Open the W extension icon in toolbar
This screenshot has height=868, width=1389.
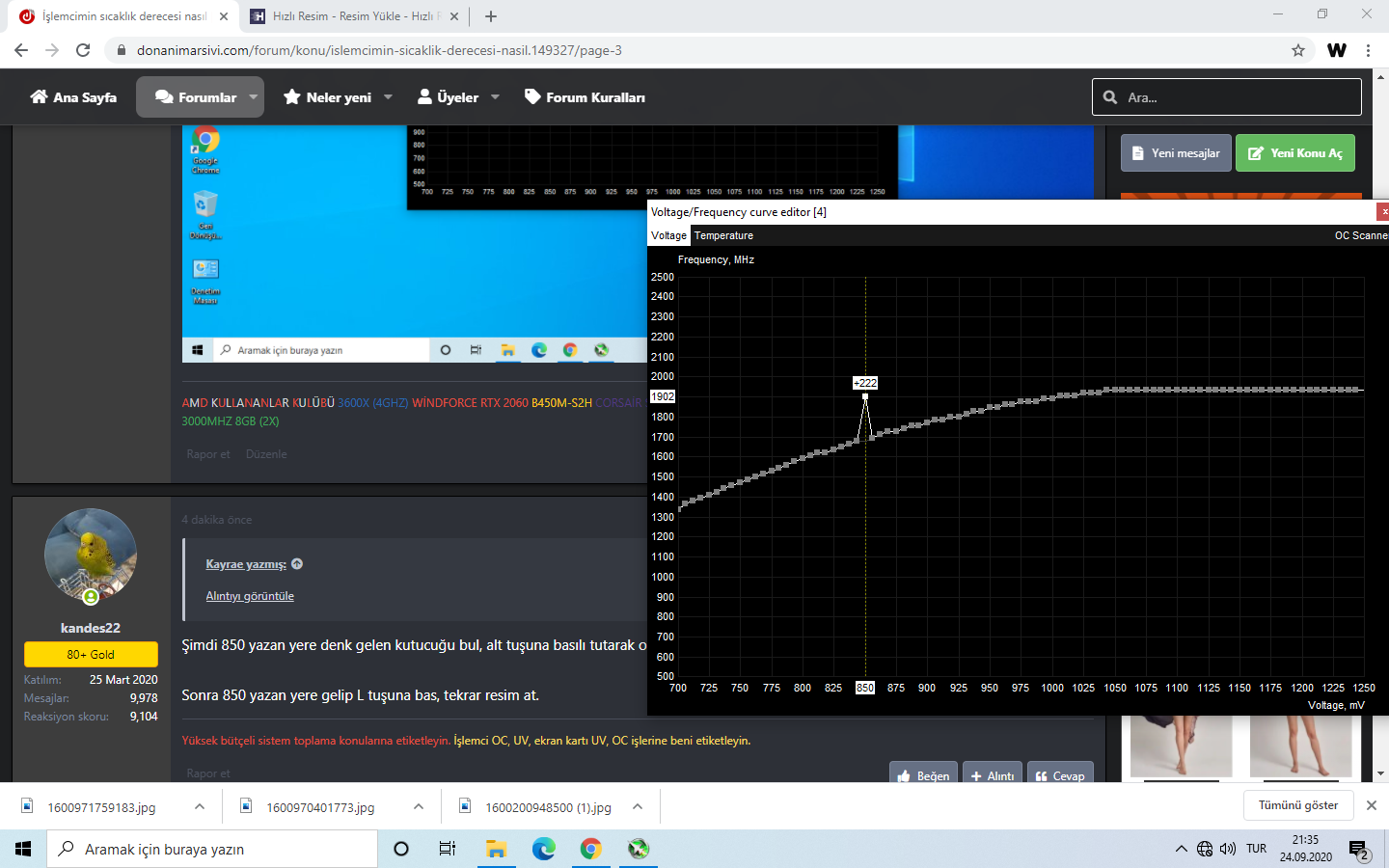(x=1337, y=50)
